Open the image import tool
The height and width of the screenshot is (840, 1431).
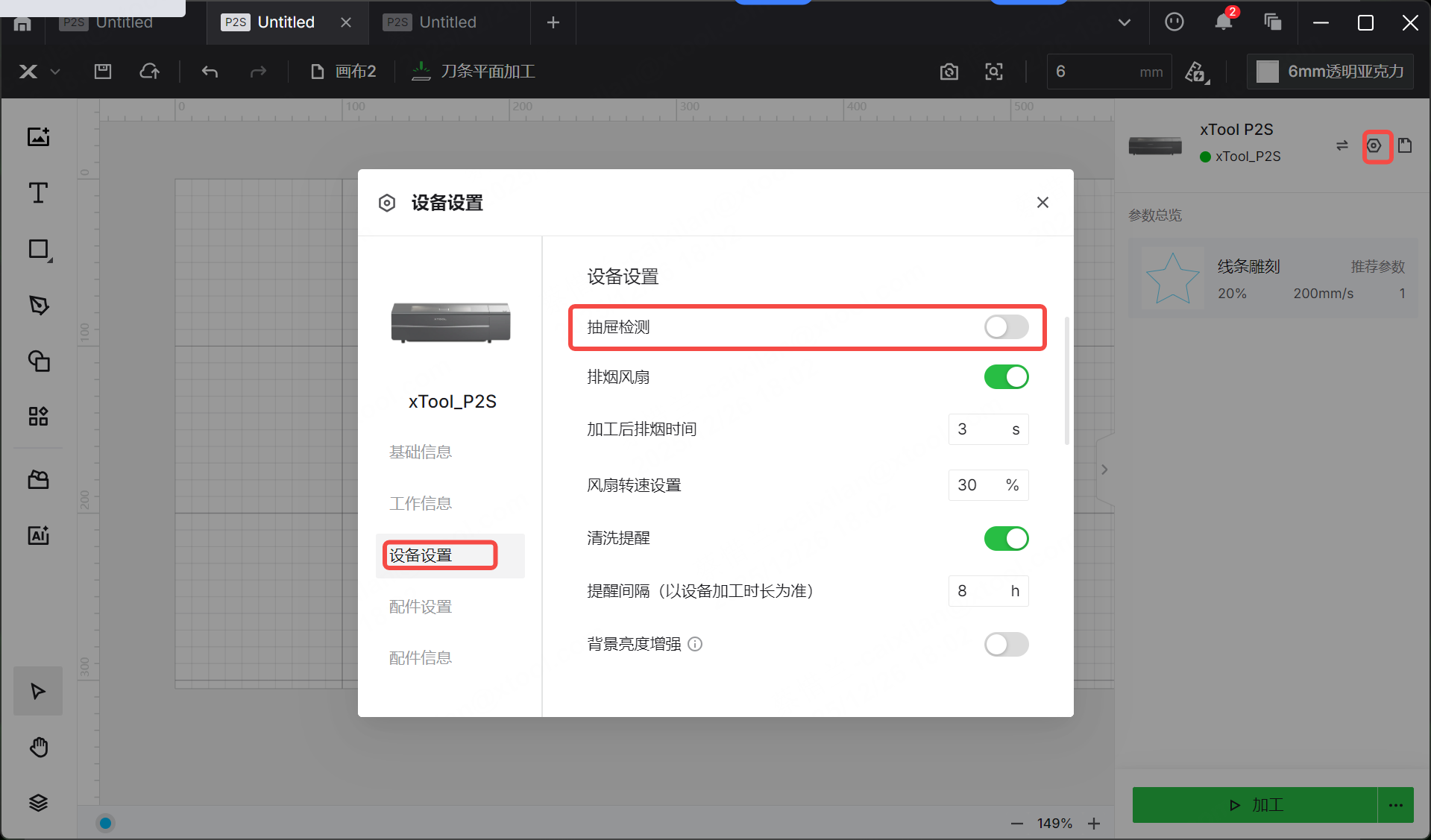(38, 137)
